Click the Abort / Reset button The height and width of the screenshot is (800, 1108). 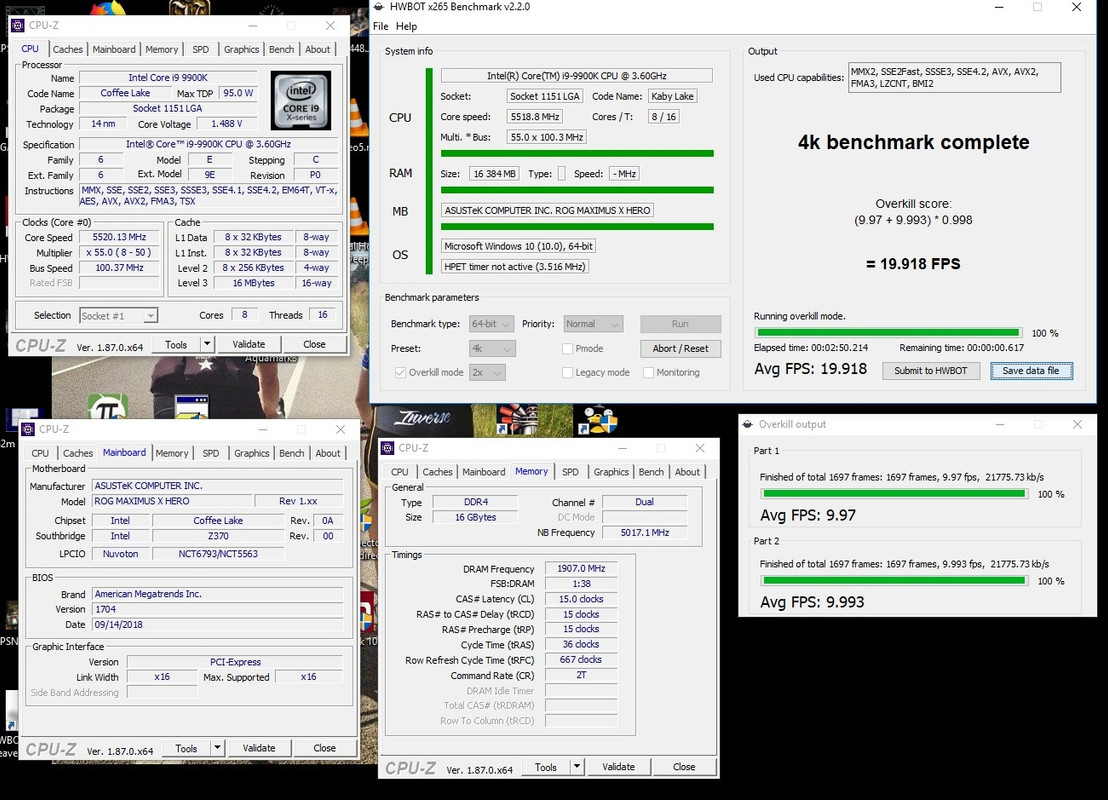(x=680, y=348)
